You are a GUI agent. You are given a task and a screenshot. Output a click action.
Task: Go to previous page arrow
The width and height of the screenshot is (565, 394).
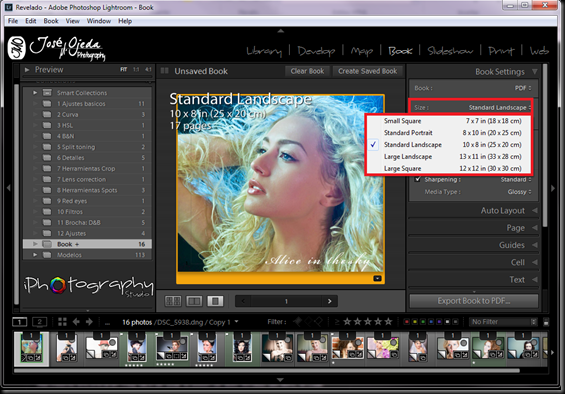tap(243, 301)
